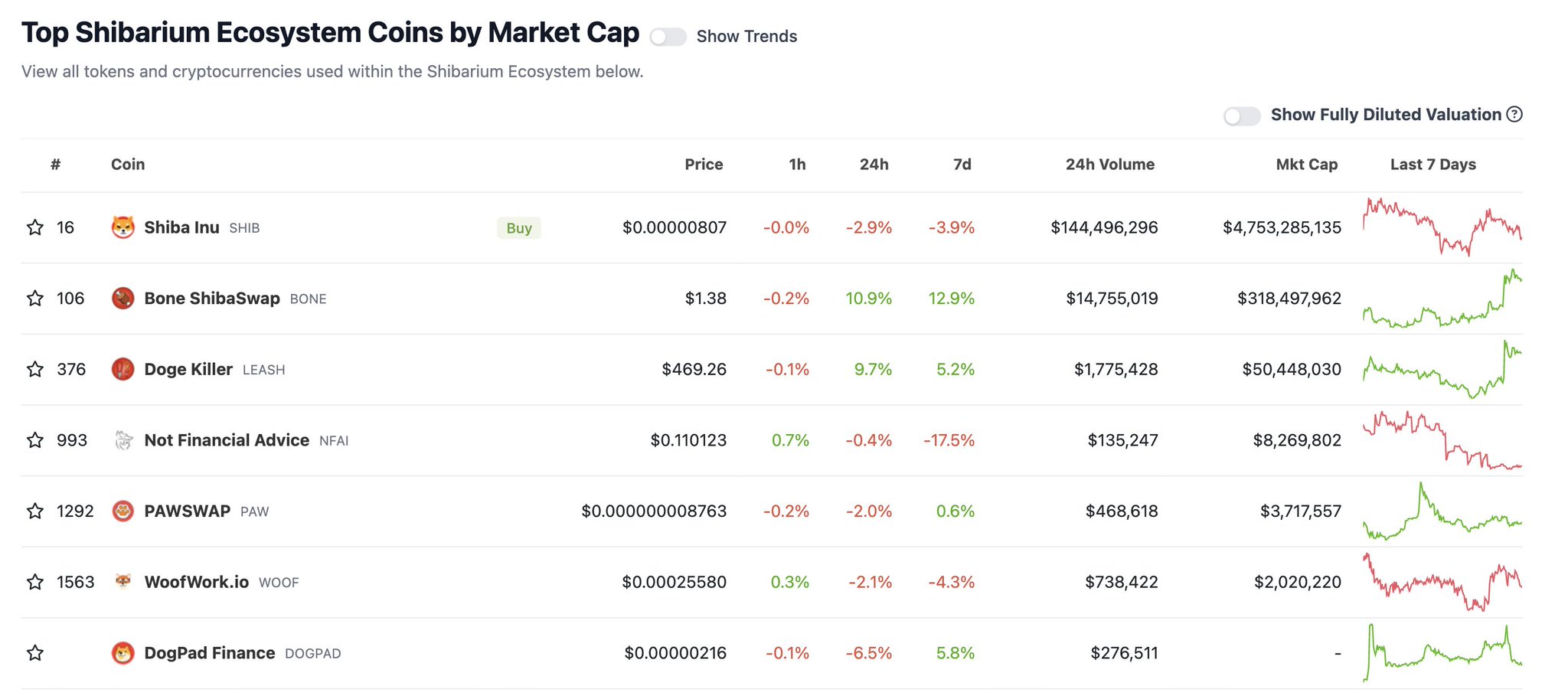Sort by the rank number column

(55, 165)
